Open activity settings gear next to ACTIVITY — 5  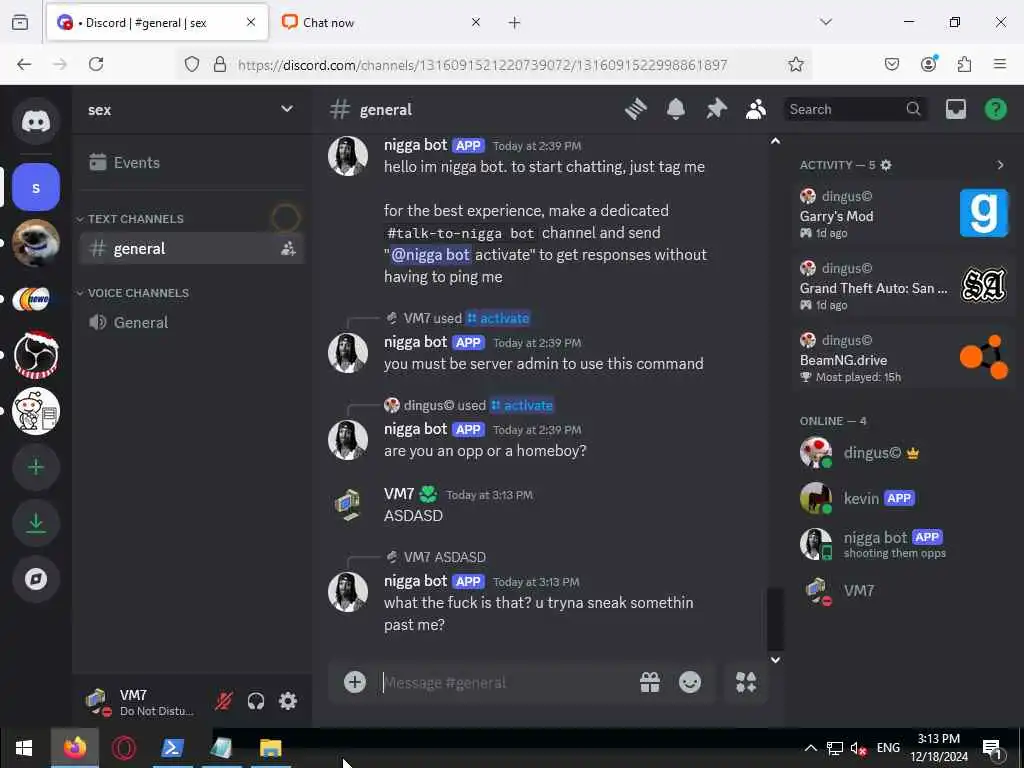tap(886, 165)
